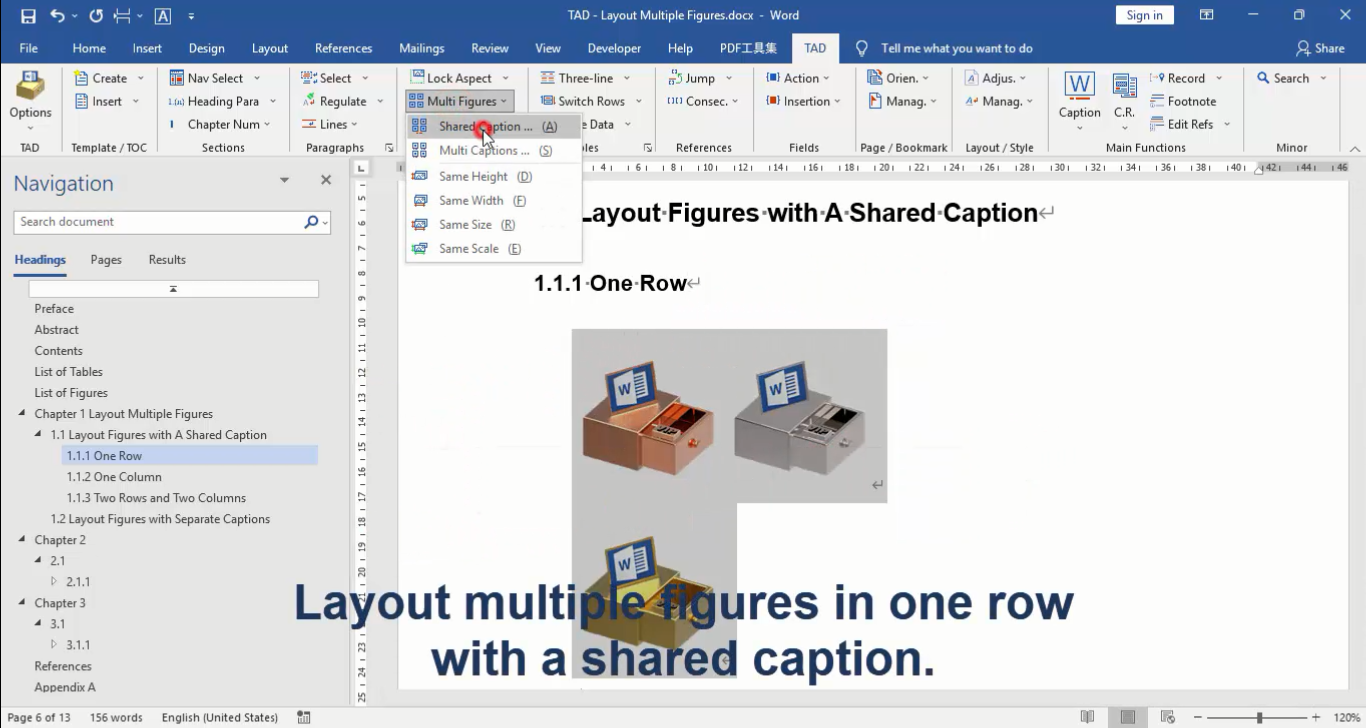Click the Undo icon
This screenshot has height=728, width=1366.
tap(58, 16)
